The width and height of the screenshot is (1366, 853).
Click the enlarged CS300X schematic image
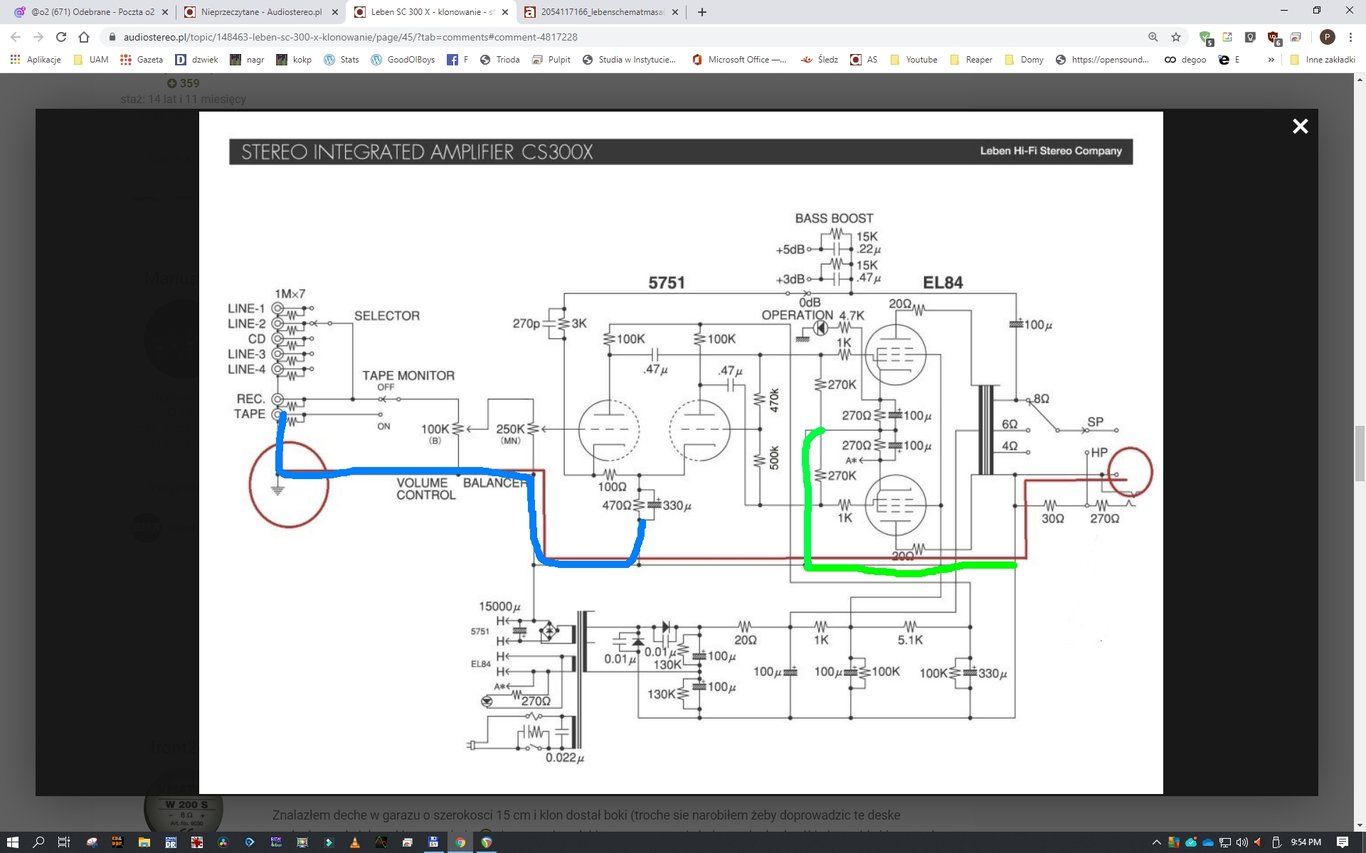(680, 452)
